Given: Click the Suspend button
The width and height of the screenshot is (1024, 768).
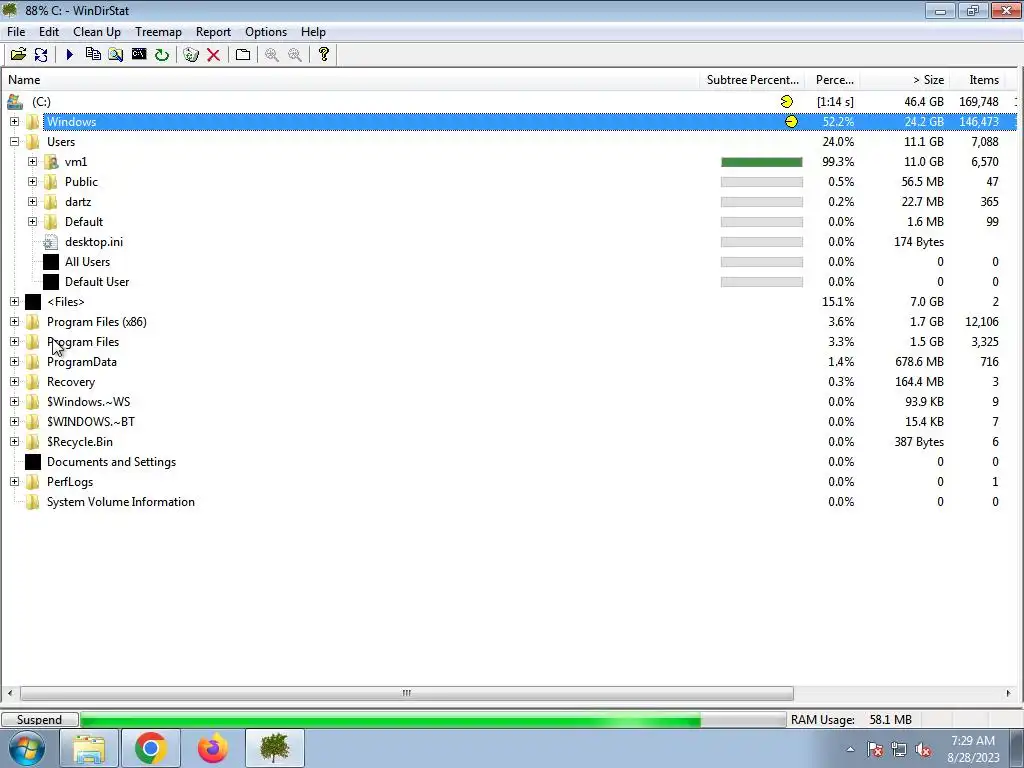Looking at the screenshot, I should pyautogui.click(x=40, y=720).
